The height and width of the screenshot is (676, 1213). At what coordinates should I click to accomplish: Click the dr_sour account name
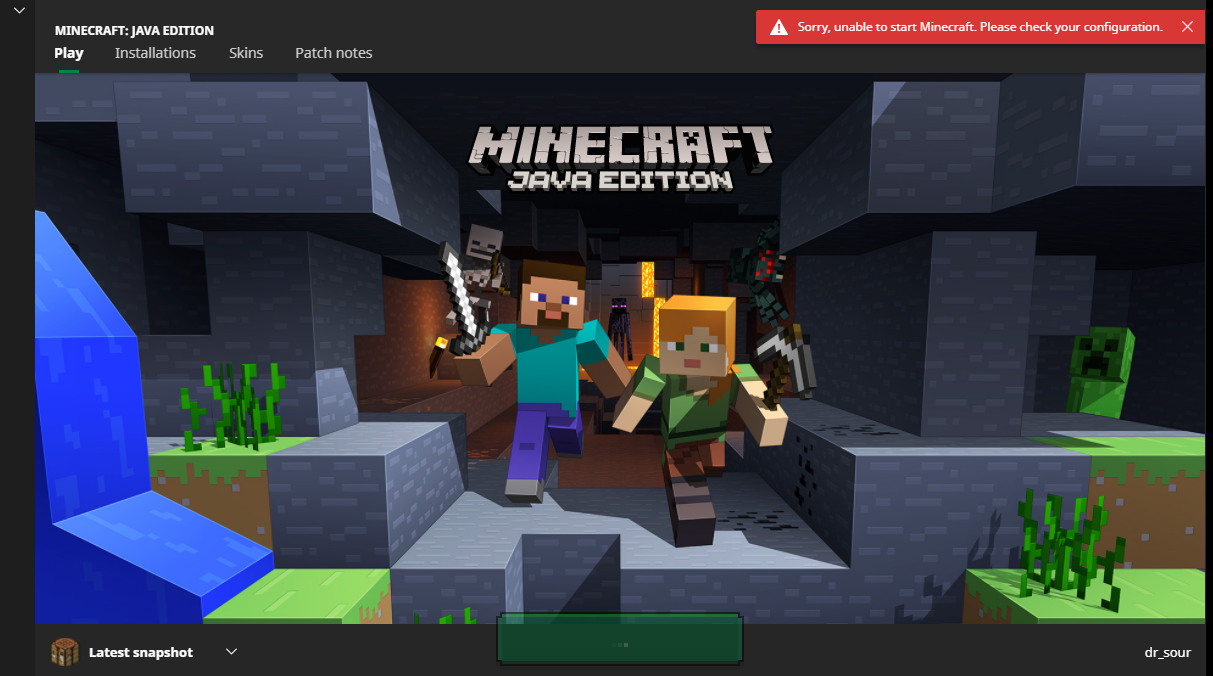point(1168,652)
